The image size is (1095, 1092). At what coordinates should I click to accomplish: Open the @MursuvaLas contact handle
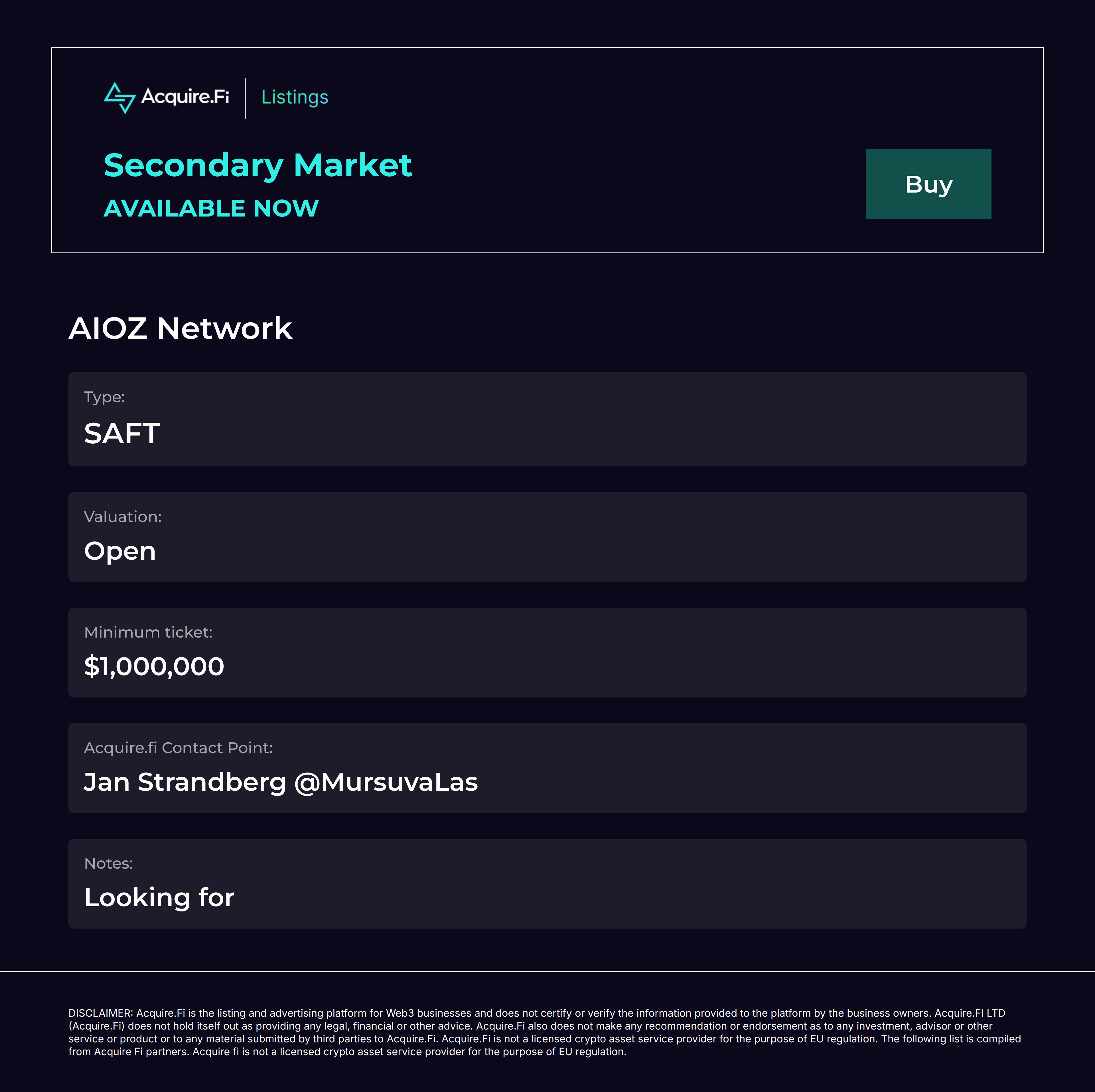(x=386, y=782)
